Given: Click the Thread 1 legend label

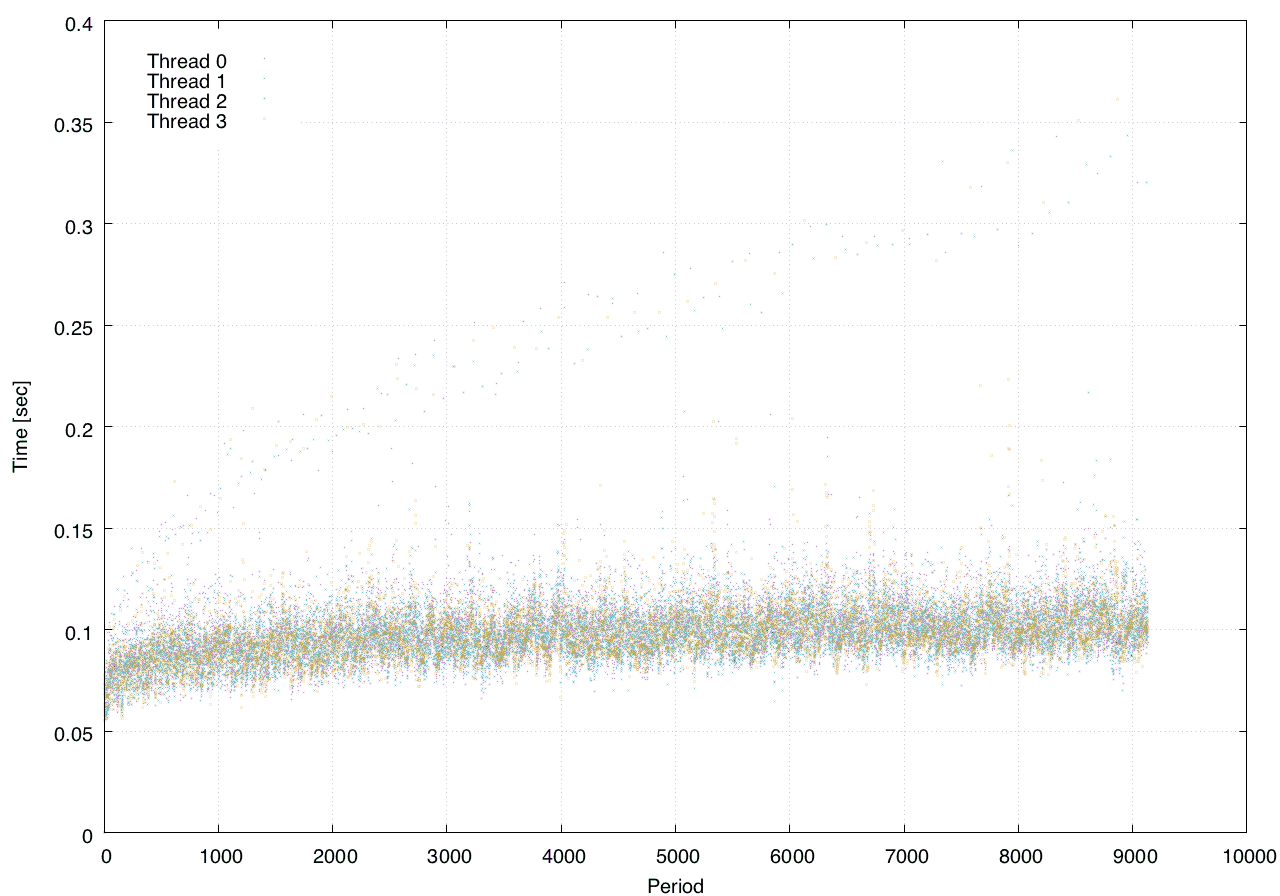Looking at the screenshot, I should point(187,81).
